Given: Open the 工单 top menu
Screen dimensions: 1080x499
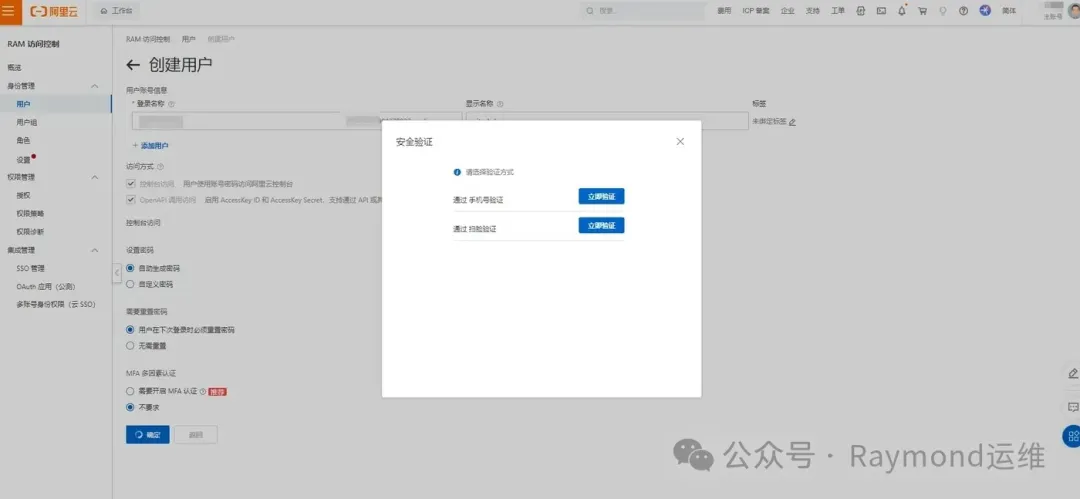Looking at the screenshot, I should (838, 11).
